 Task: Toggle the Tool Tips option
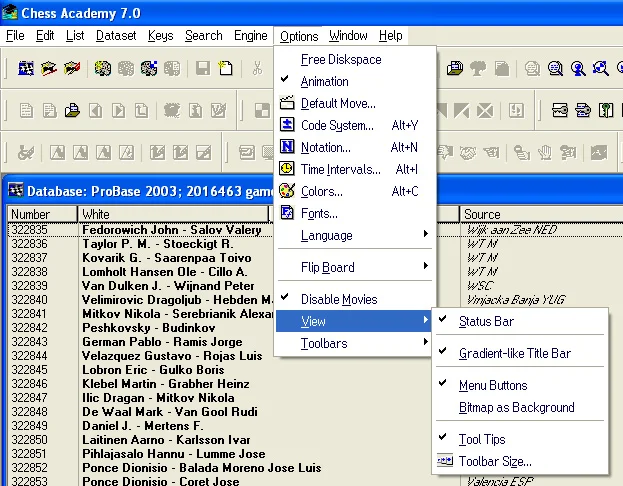(520, 439)
